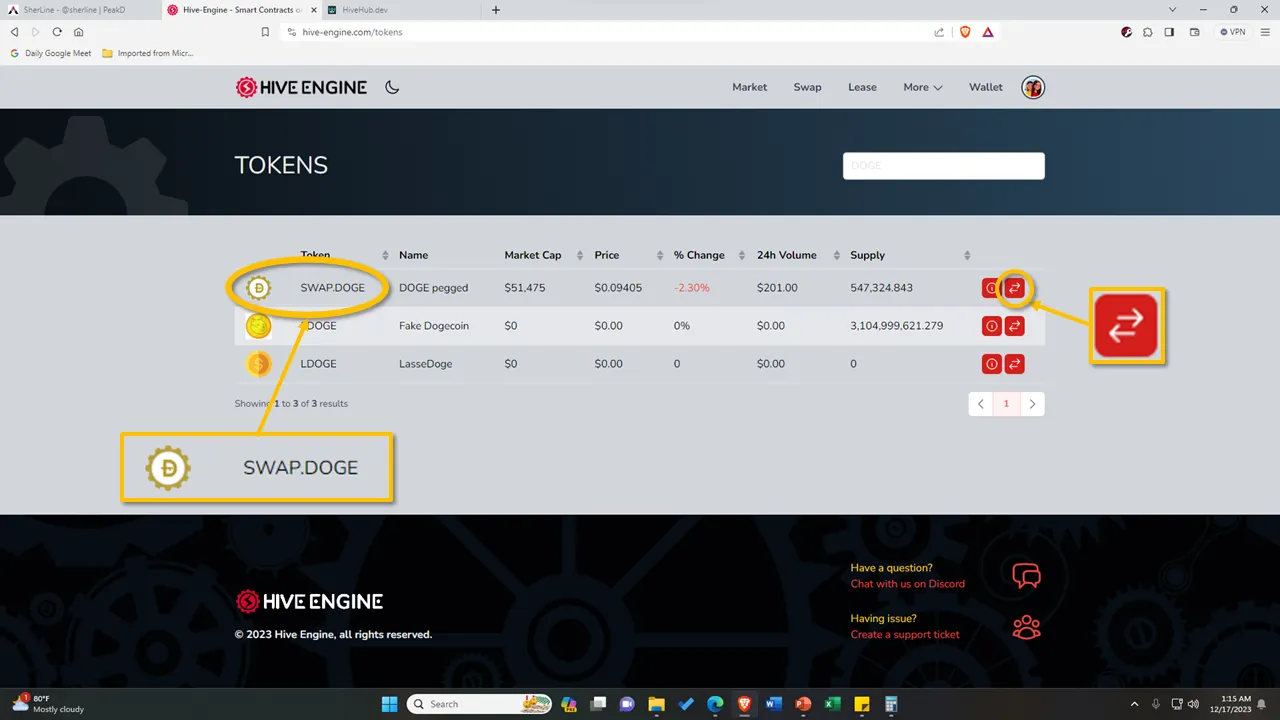
Task: Reload the page
Action: 57,32
